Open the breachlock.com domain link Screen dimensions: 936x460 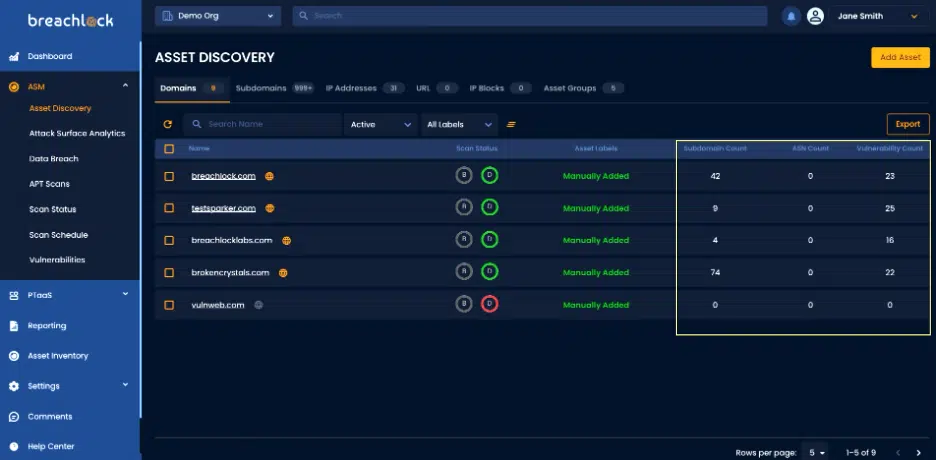pos(223,176)
